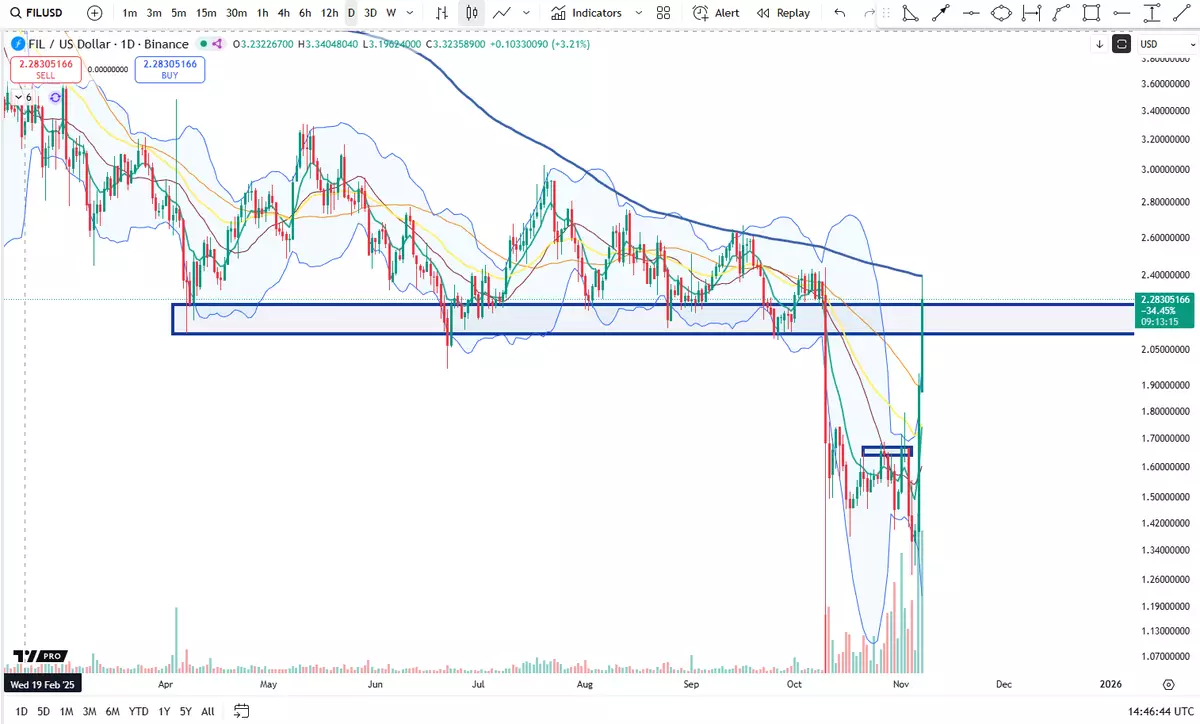The image size is (1200, 724).
Task: Open the FILUSD symbol search field
Action: [x=40, y=13]
